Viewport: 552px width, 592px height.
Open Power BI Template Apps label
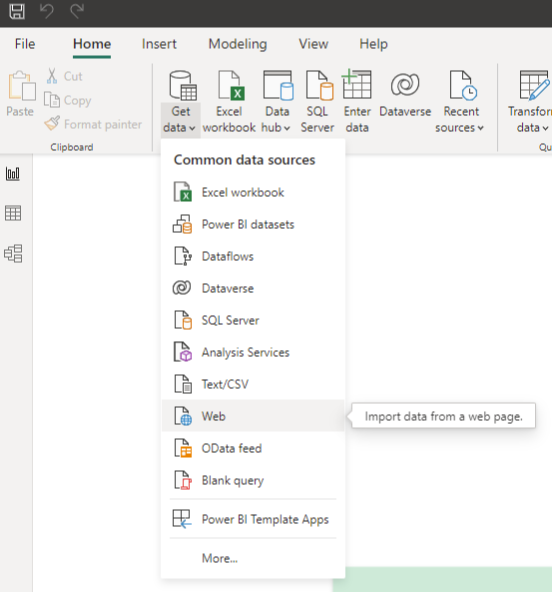click(x=265, y=520)
